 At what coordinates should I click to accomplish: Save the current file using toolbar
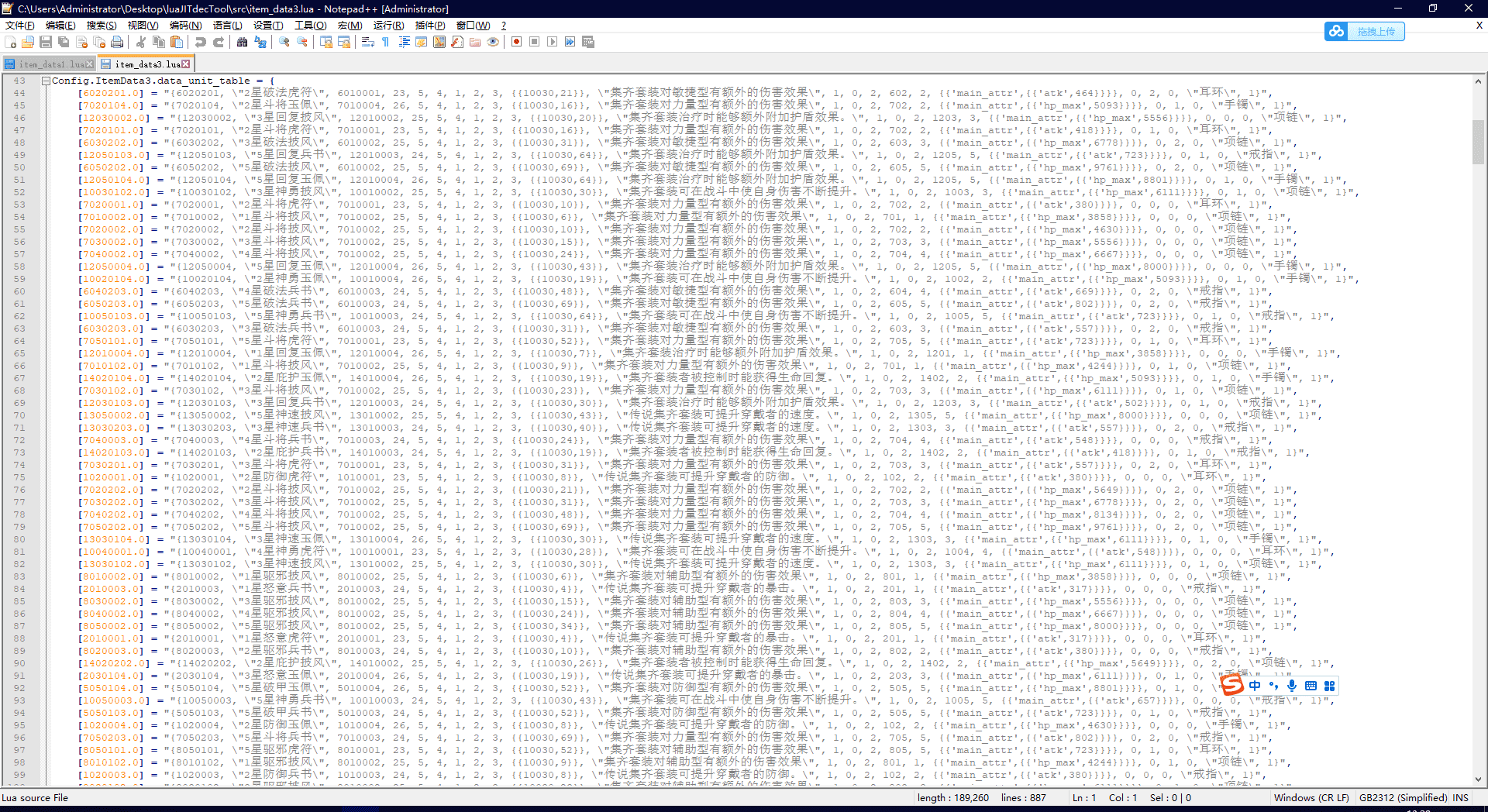[x=46, y=42]
